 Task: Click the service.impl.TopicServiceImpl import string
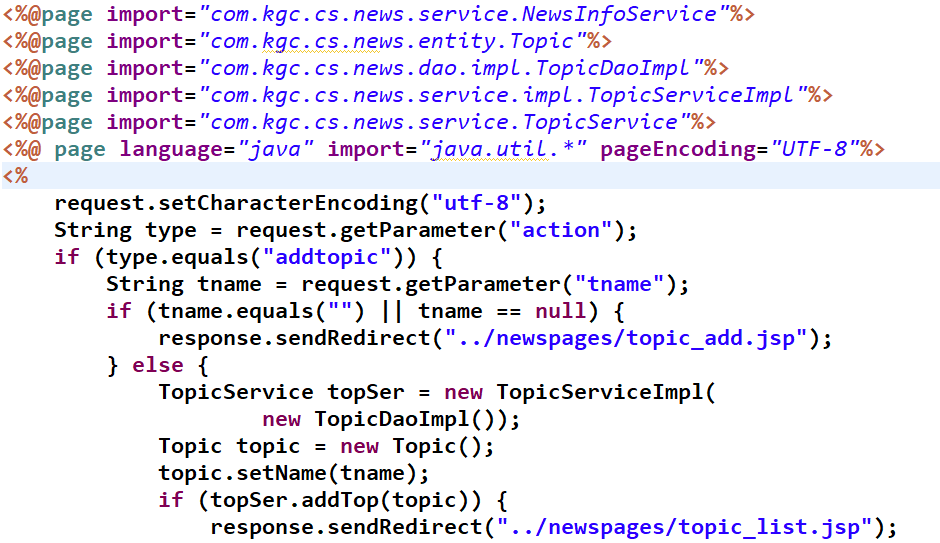coord(499,96)
